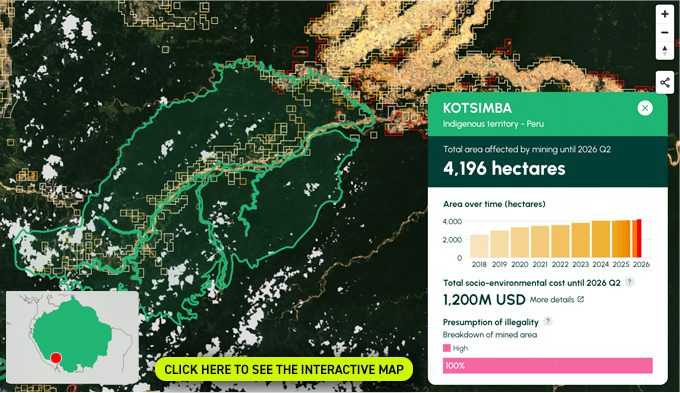Zoom in on the map
The width and height of the screenshot is (680, 393).
pyautogui.click(x=665, y=14)
